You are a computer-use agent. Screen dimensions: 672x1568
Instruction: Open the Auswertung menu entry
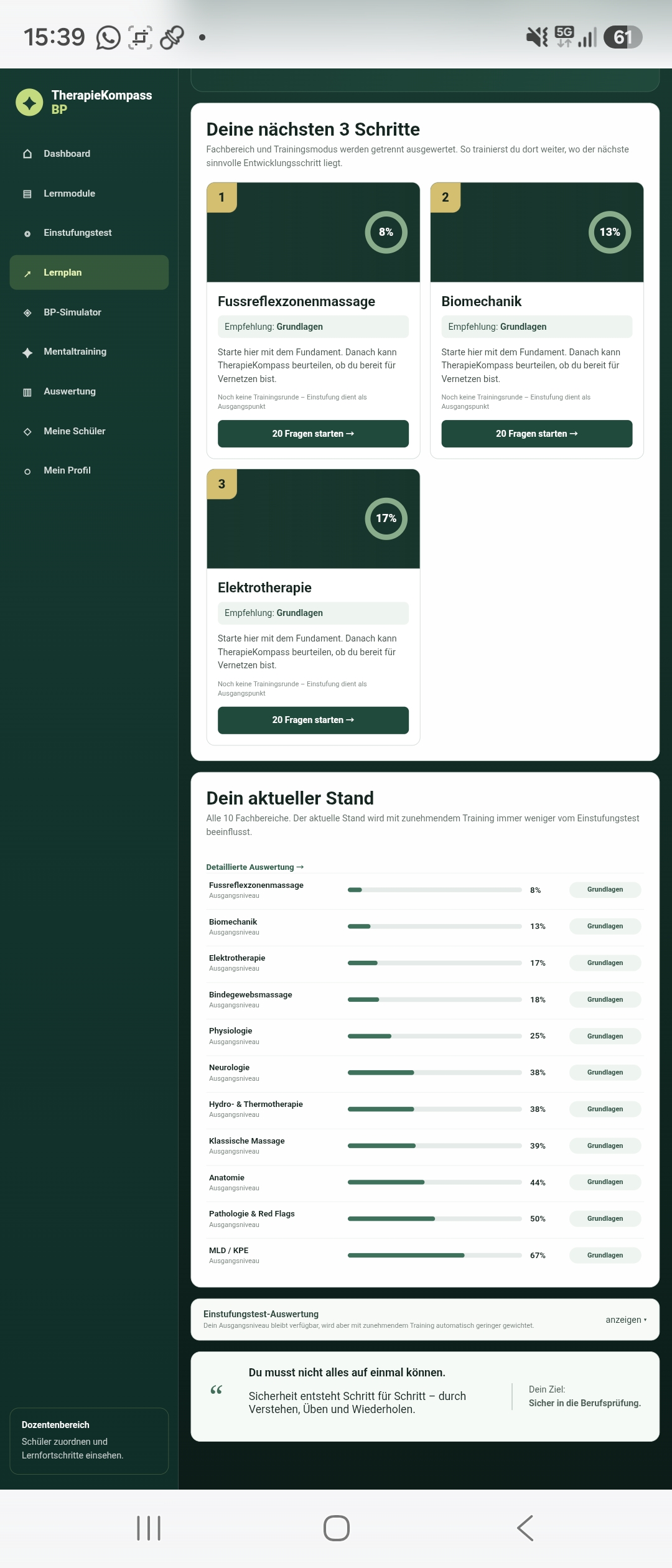[89, 391]
